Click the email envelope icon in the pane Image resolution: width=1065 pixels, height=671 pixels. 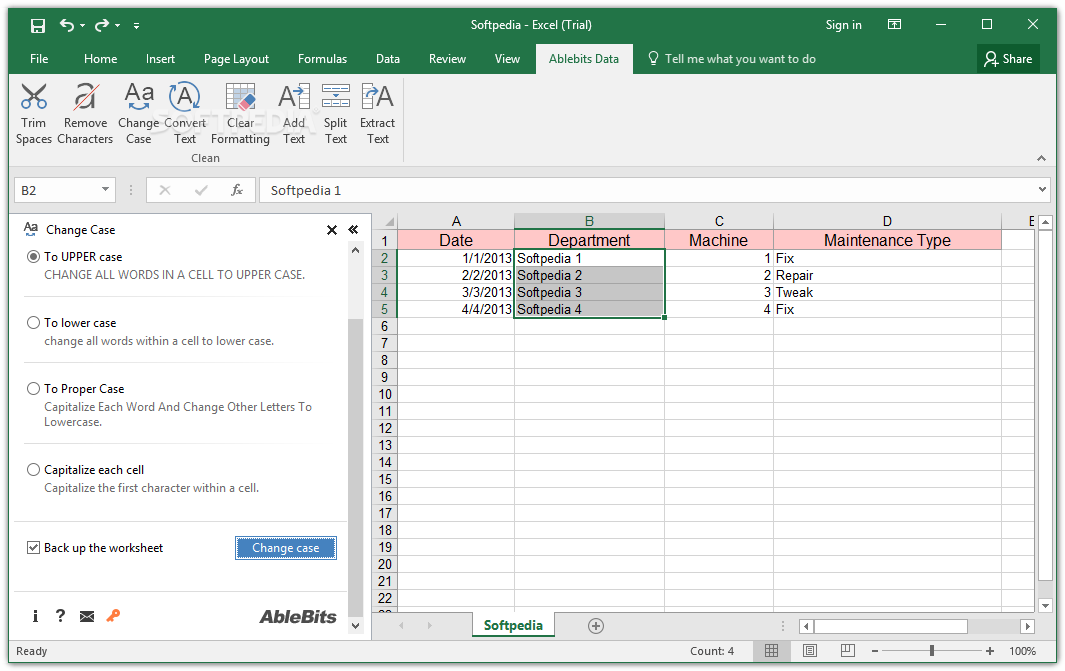pyautogui.click(x=87, y=616)
